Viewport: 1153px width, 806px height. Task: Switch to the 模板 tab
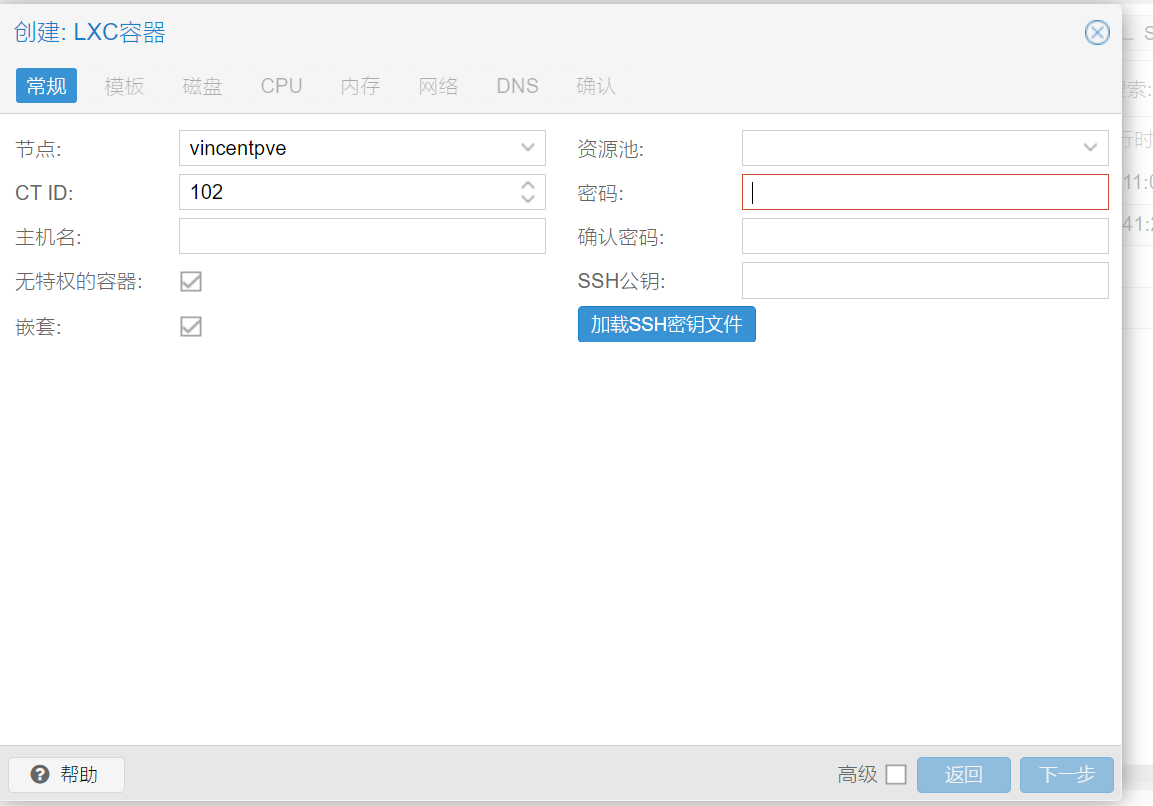(x=125, y=86)
